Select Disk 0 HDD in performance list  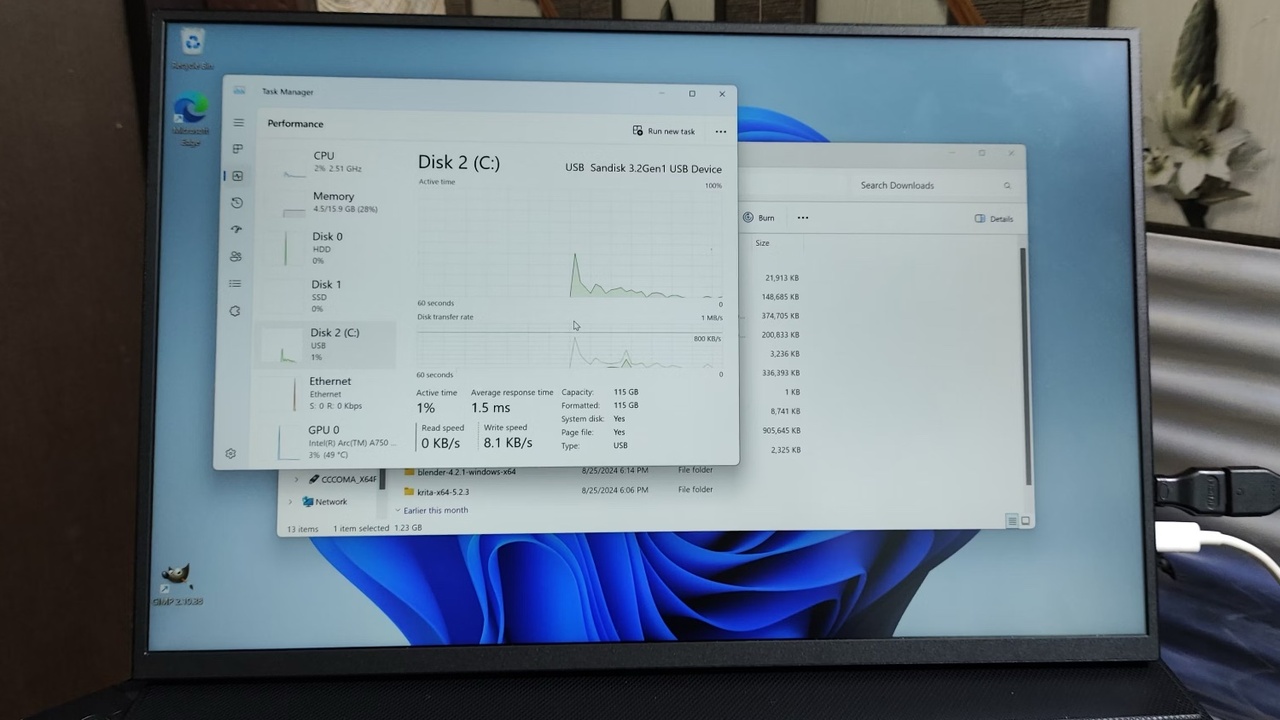point(328,249)
